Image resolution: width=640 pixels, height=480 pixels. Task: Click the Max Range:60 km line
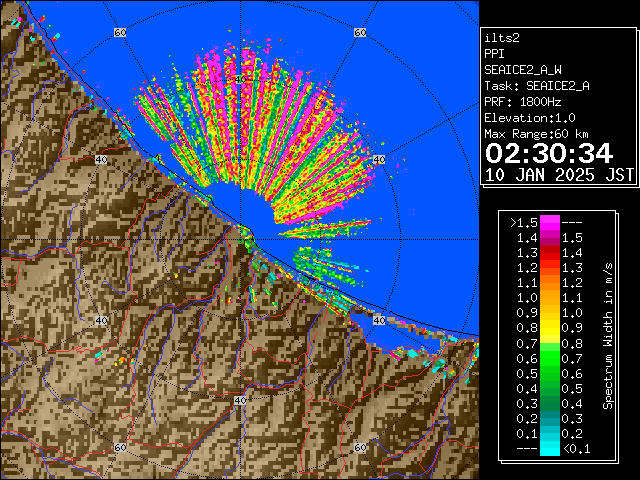tap(536, 134)
